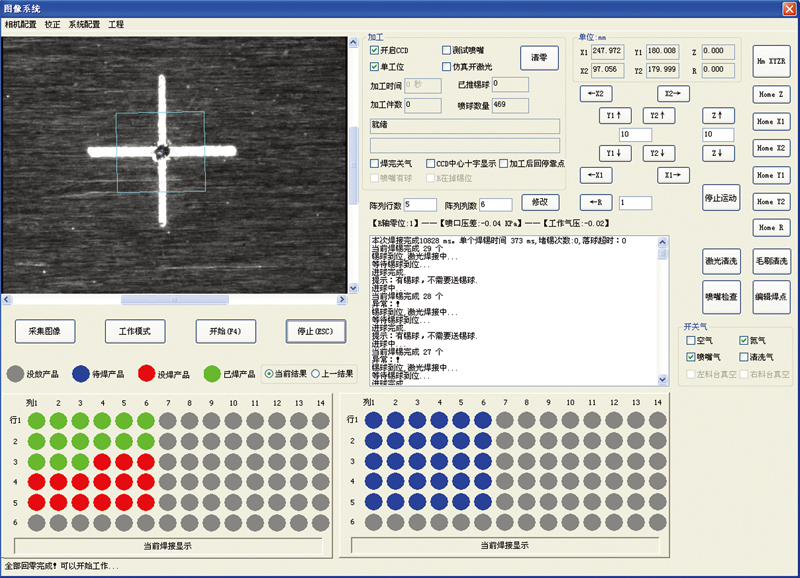Click the Z↑ axis button
This screenshot has width=800, height=578.
point(718,116)
